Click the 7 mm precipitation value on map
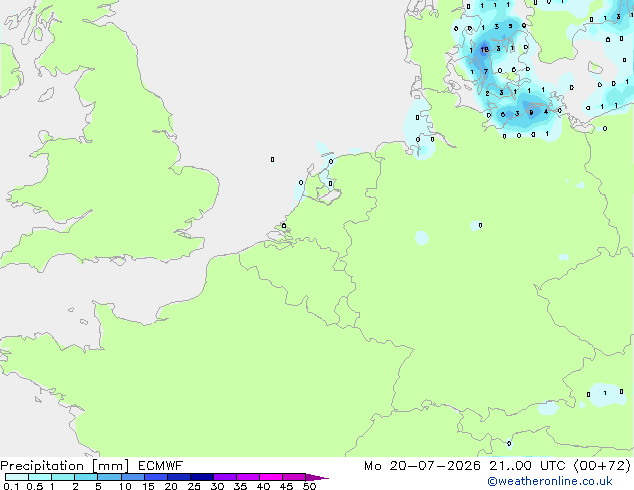Screen dimensions: 634x490 click(x=486, y=72)
